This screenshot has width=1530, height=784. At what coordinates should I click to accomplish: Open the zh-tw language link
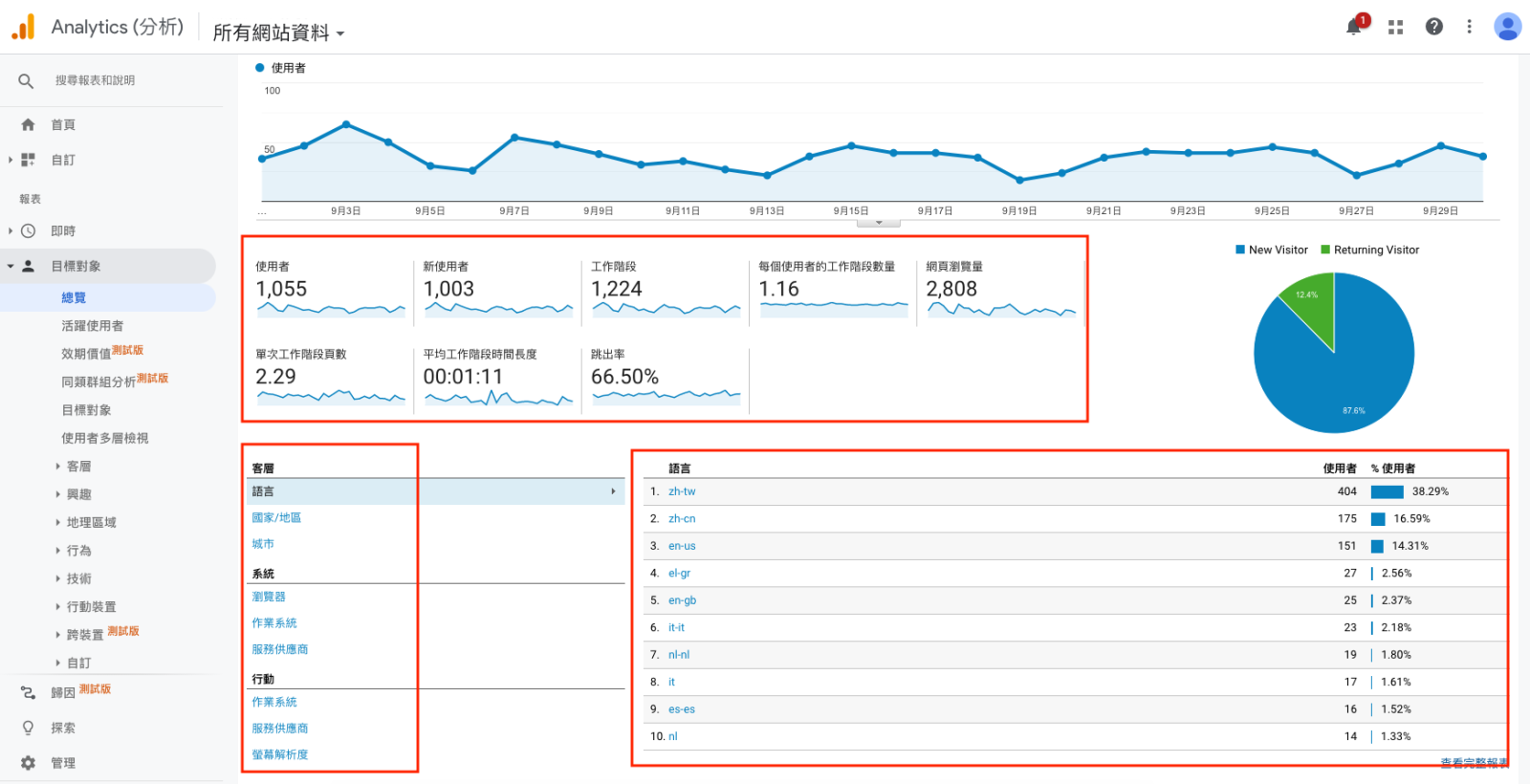(682, 491)
